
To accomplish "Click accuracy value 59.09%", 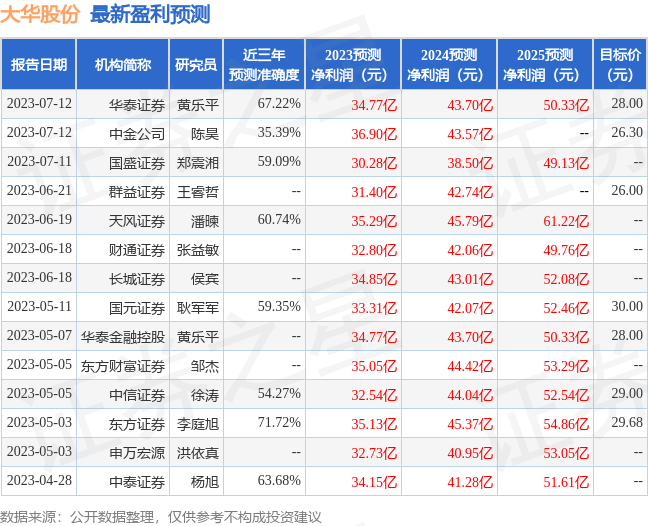I will click(279, 161).
